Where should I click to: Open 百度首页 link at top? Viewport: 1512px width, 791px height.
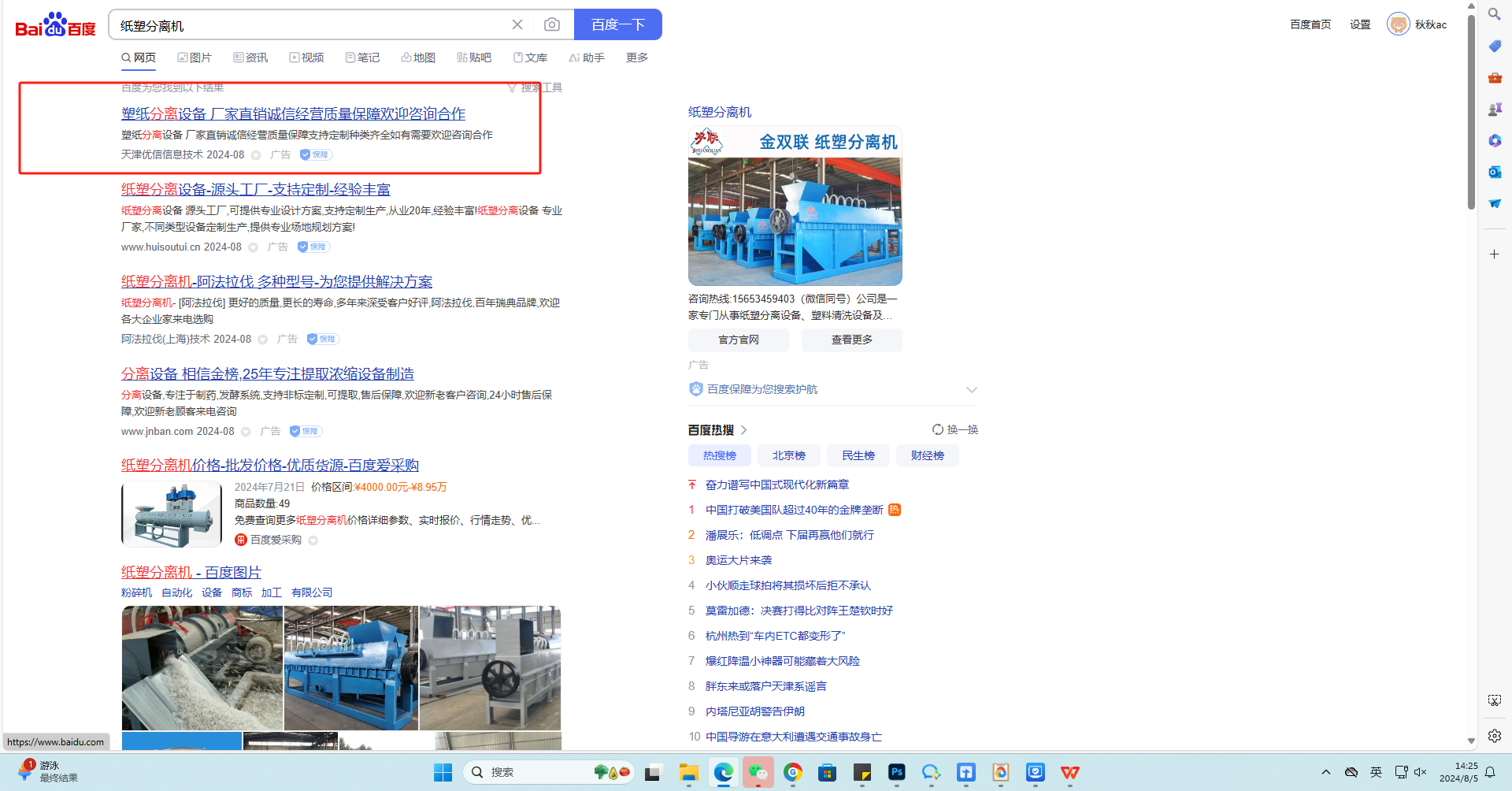click(1310, 24)
